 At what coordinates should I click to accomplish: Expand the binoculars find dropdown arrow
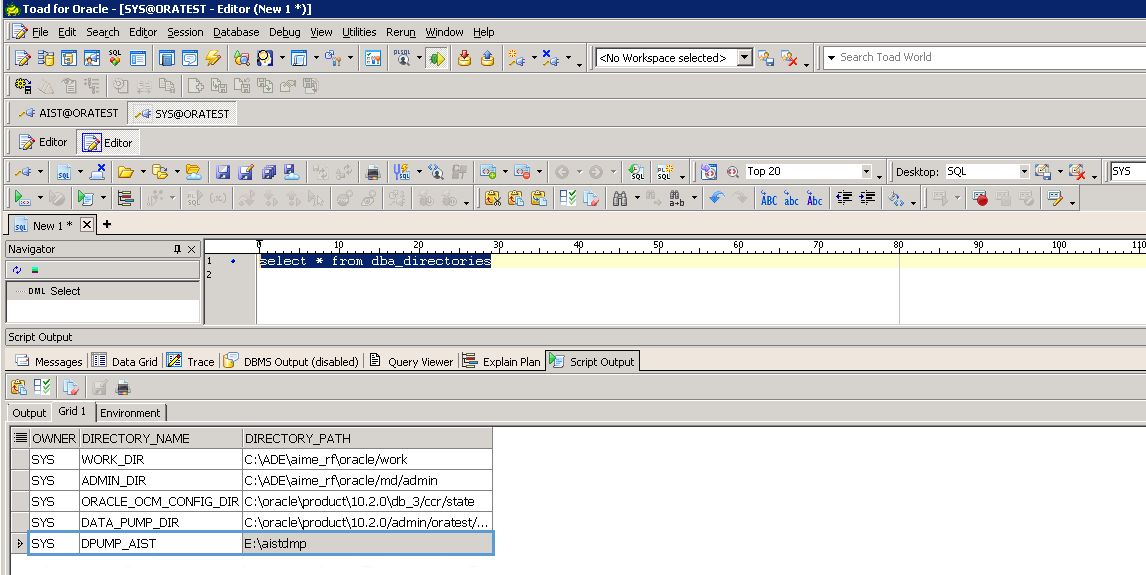click(x=637, y=199)
